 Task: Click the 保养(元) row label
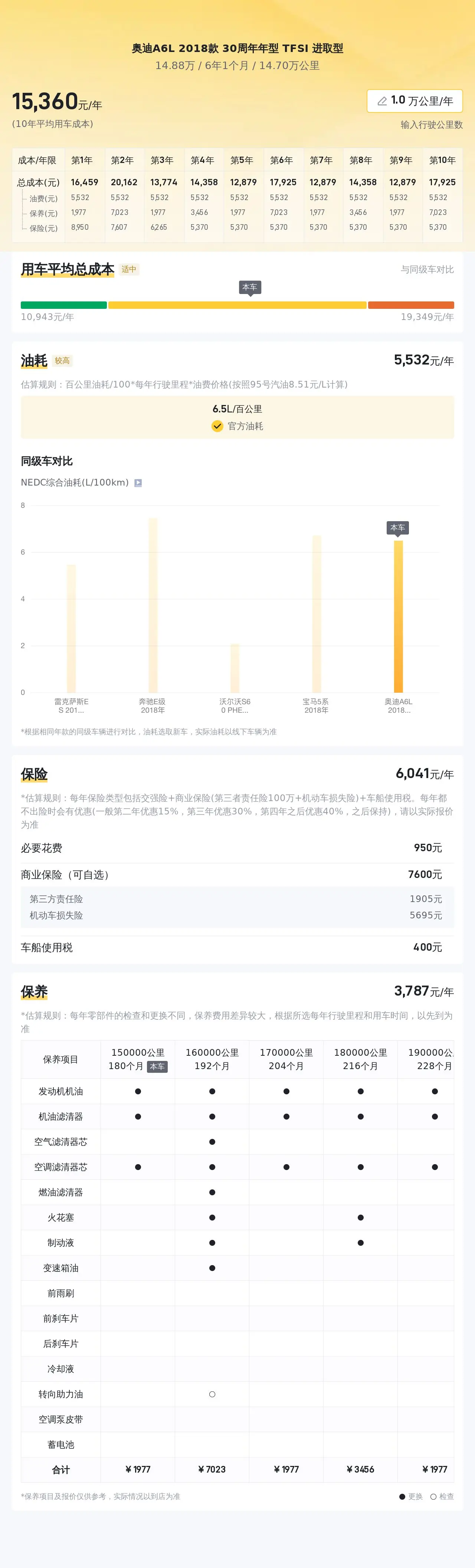coord(44,214)
